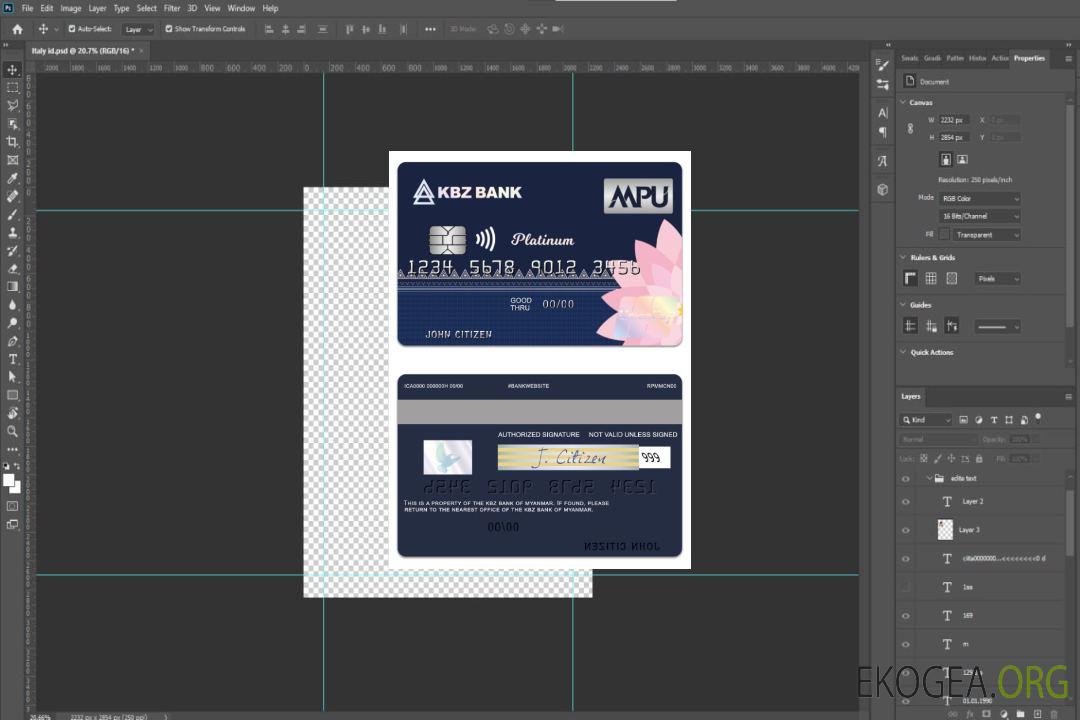The height and width of the screenshot is (720, 1080).
Task: Toggle the grid icon in Rulers & Grids
Action: [x=931, y=278]
